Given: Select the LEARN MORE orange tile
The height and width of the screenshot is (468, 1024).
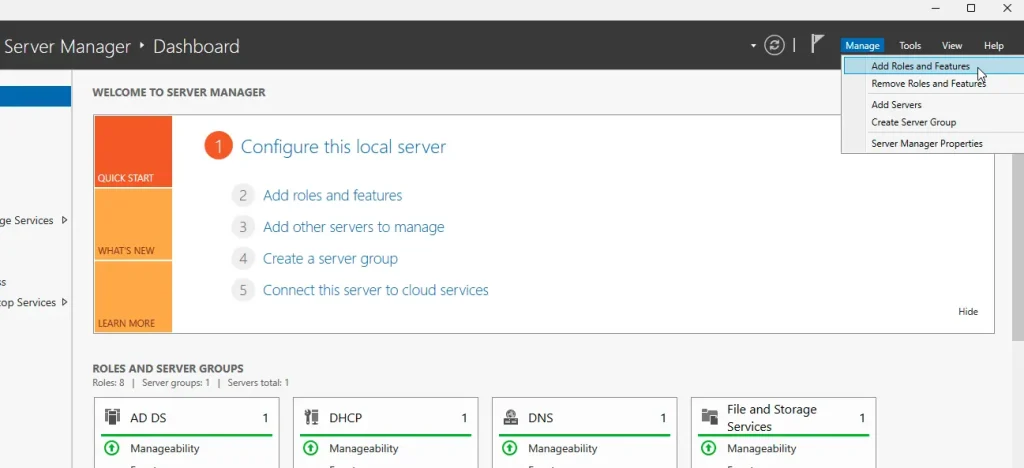Looking at the screenshot, I should (x=133, y=297).
